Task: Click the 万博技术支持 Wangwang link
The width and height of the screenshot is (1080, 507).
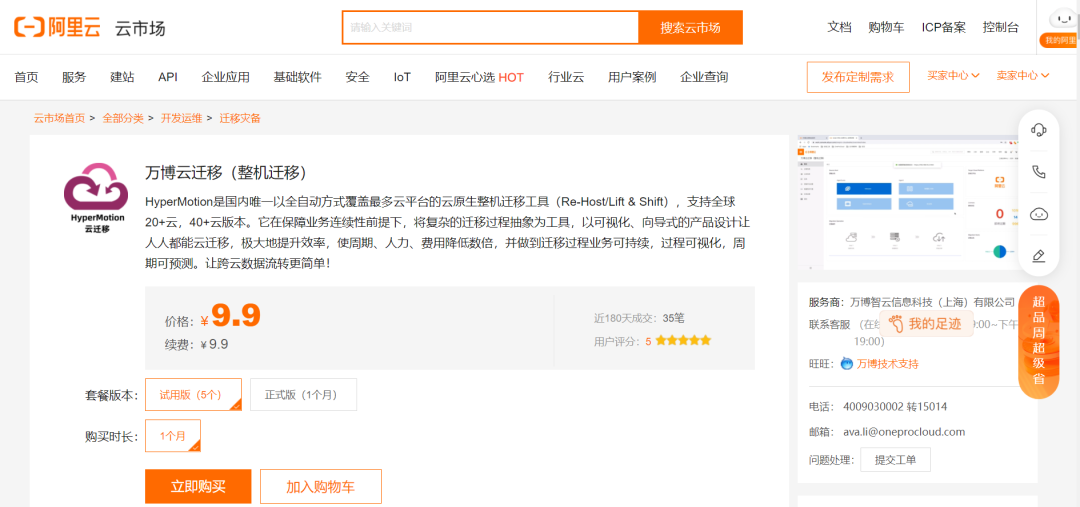Action: 888,364
